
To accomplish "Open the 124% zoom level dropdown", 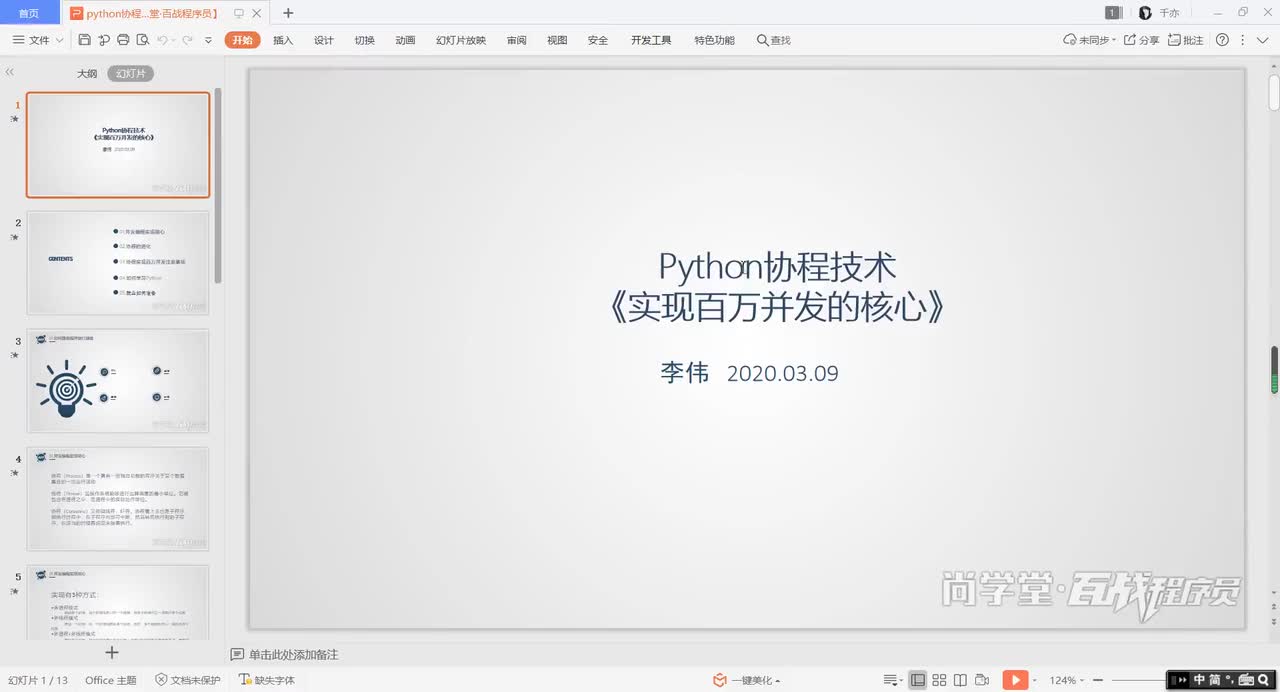I will (1068, 680).
